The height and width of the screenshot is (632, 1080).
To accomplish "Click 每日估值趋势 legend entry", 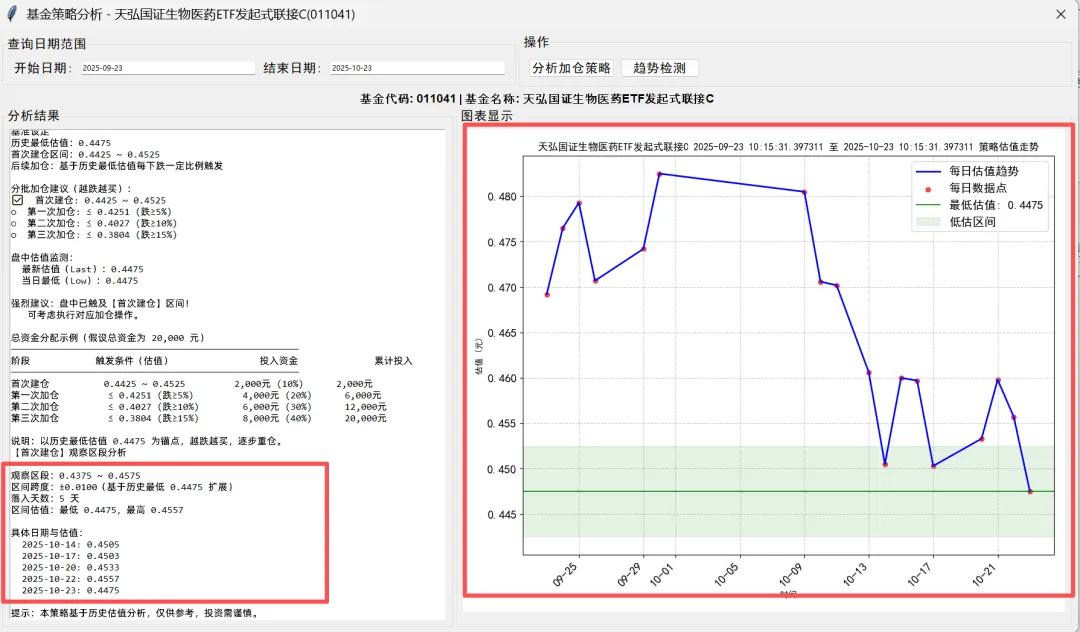I will (984, 171).
